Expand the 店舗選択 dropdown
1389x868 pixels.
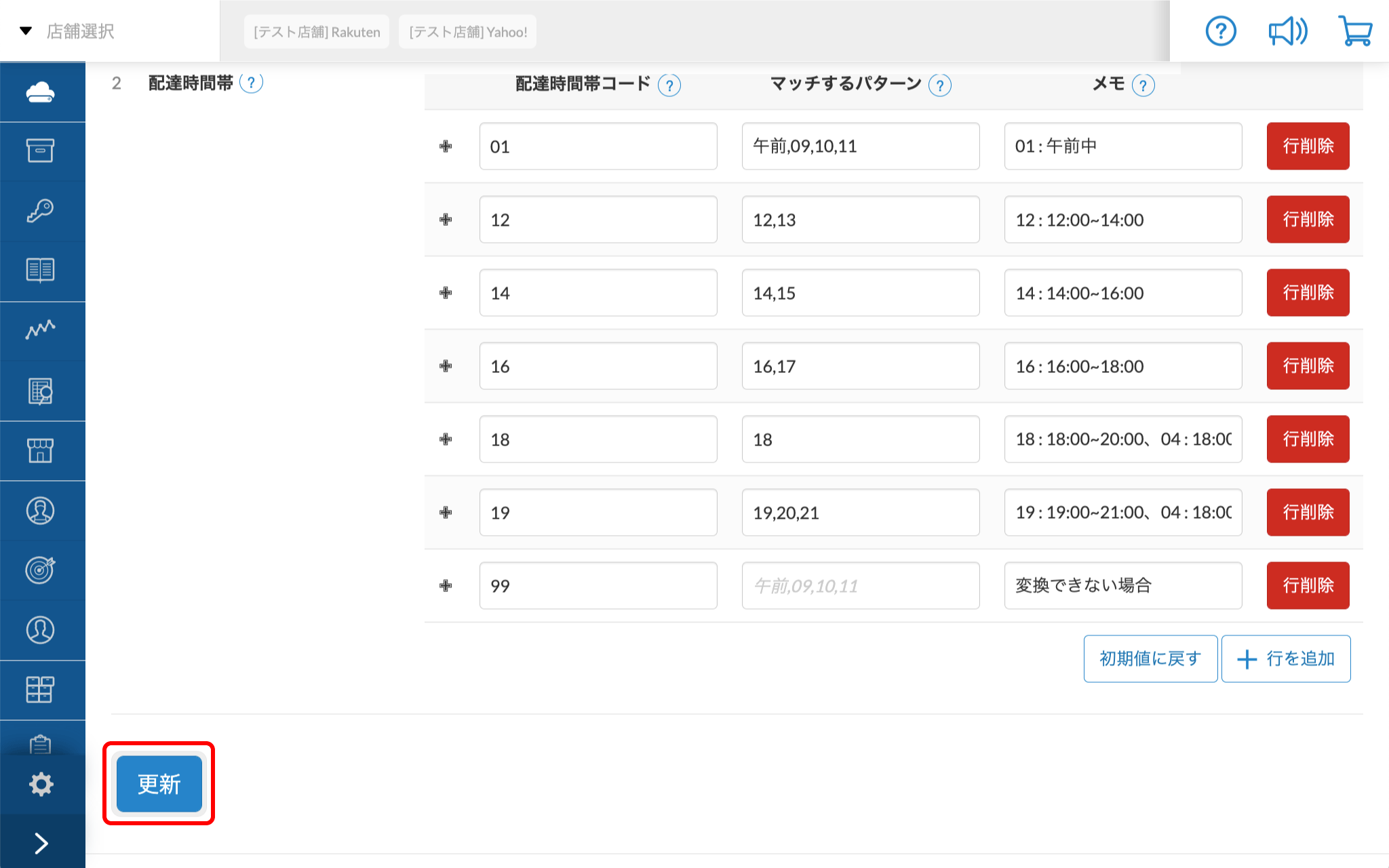click(68, 31)
